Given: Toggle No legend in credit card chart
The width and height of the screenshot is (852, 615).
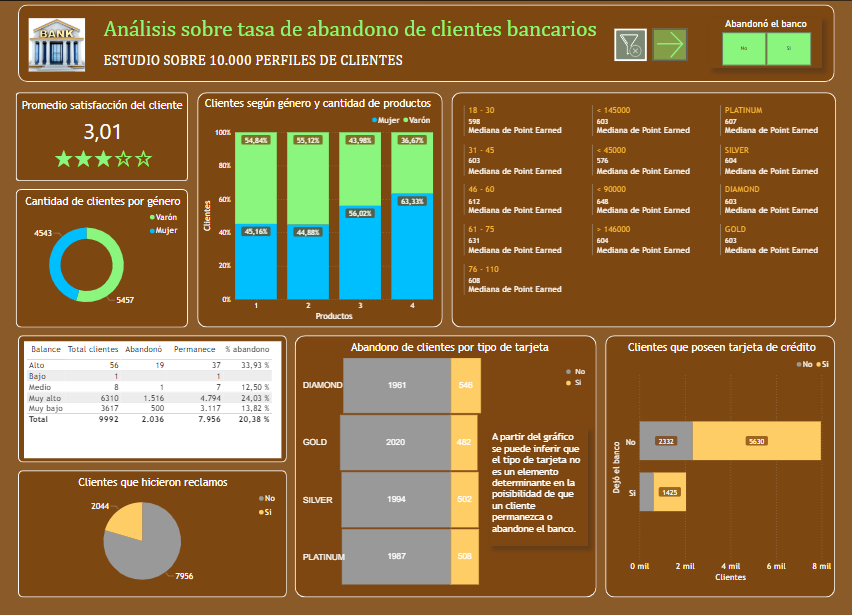Looking at the screenshot, I should point(797,365).
